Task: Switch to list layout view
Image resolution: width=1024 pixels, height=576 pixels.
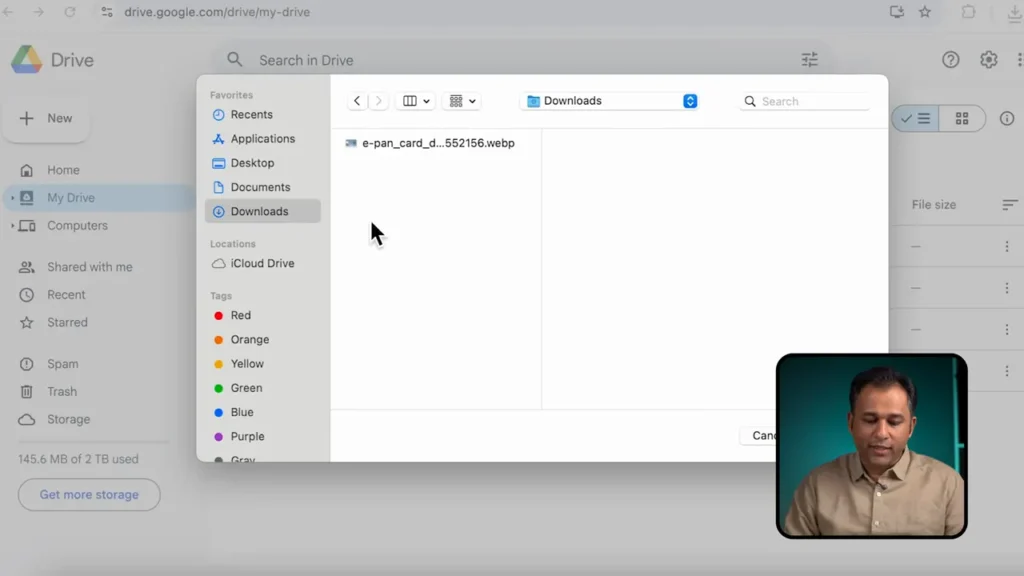Action: coord(915,119)
